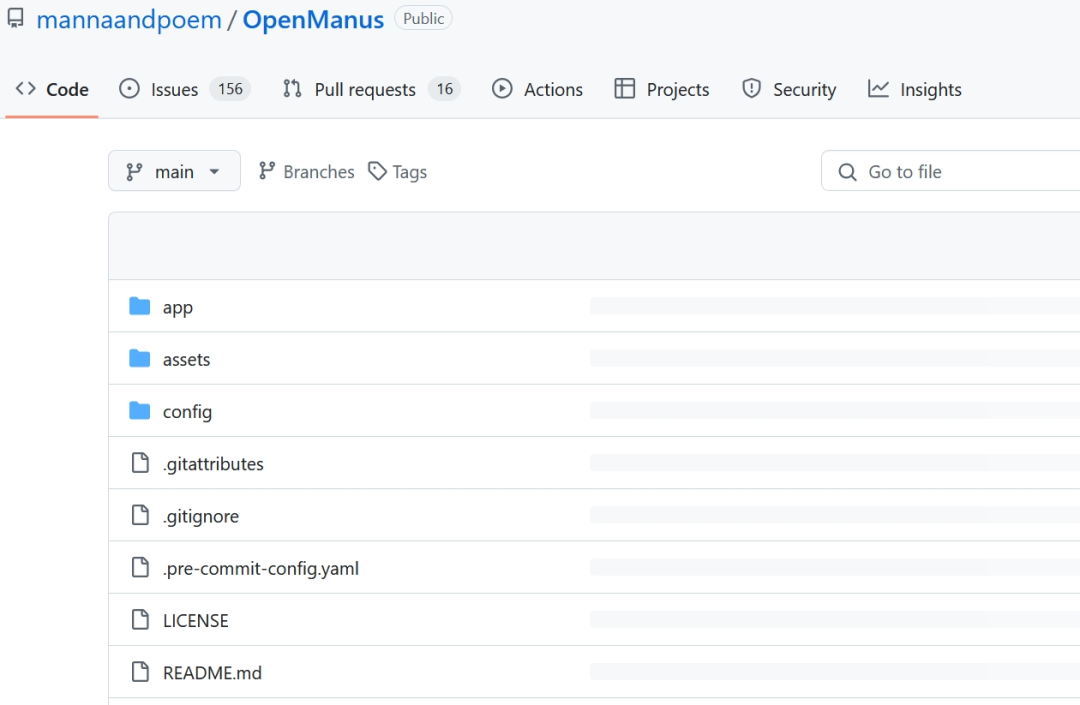Click the config folder icon

point(140,410)
